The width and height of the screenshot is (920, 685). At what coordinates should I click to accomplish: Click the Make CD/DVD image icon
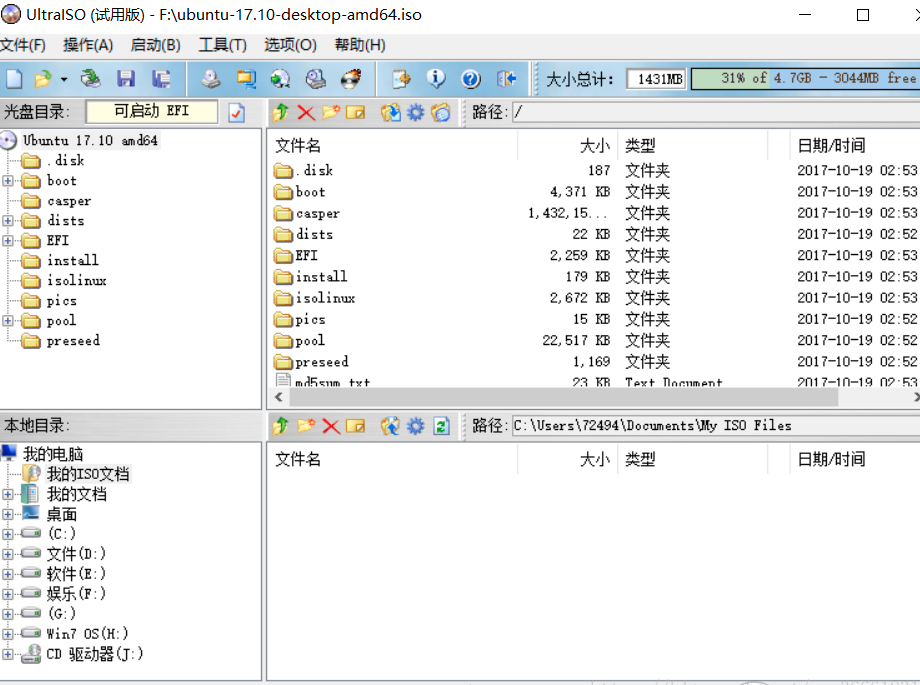[211, 79]
